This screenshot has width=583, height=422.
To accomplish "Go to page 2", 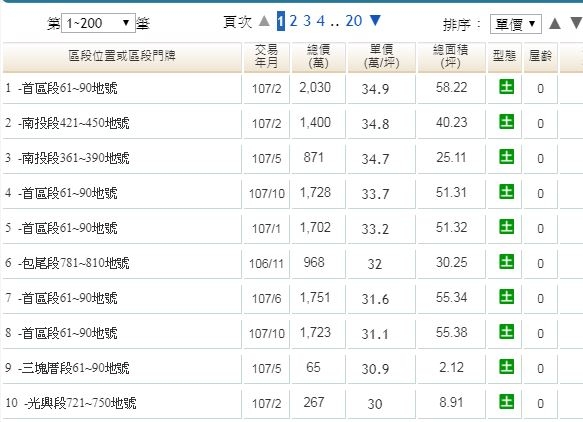I will [293, 21].
